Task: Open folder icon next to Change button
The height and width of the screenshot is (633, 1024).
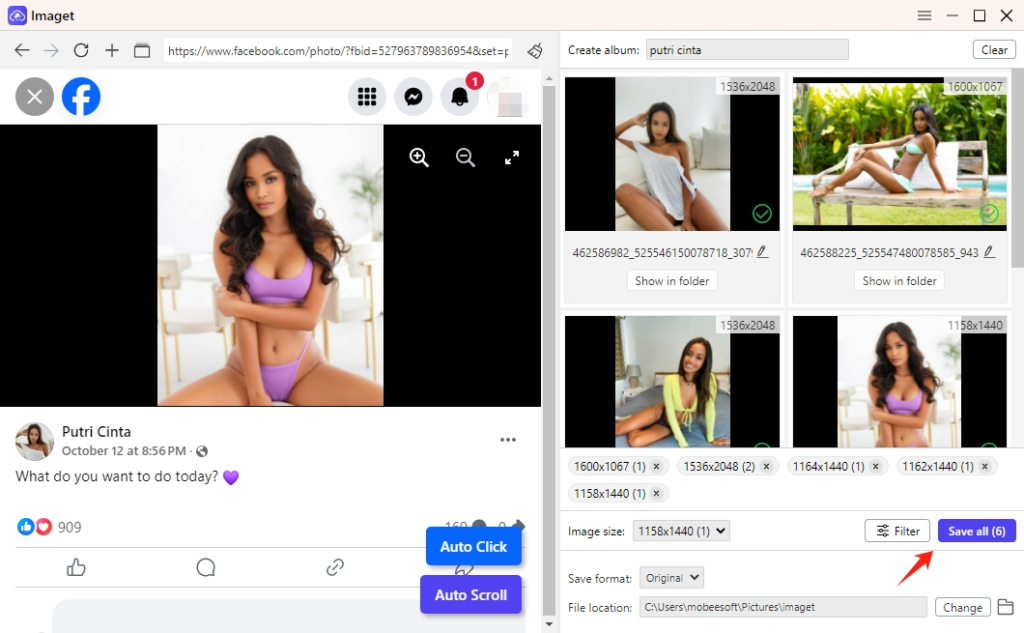Action: pos(1006,607)
